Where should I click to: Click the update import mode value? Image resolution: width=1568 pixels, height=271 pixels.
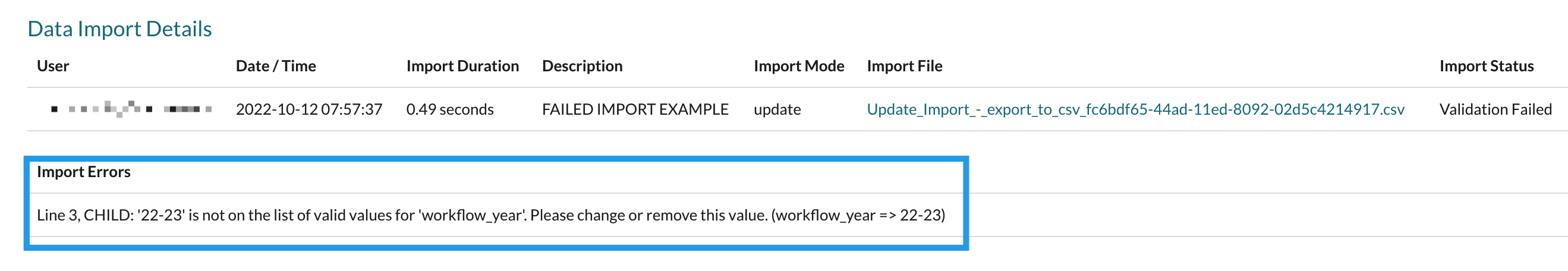click(x=777, y=109)
